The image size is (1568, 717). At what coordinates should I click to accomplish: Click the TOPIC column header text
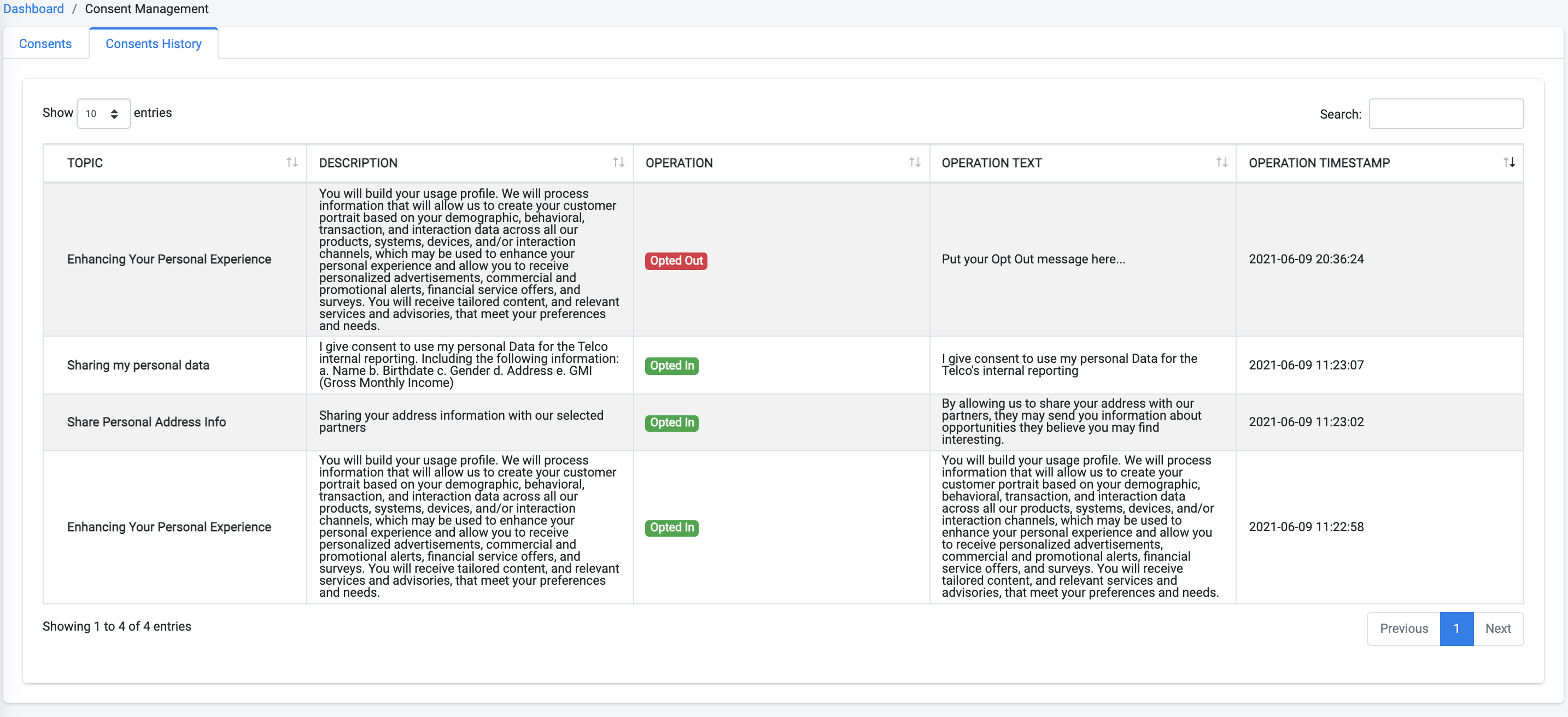pyautogui.click(x=85, y=162)
